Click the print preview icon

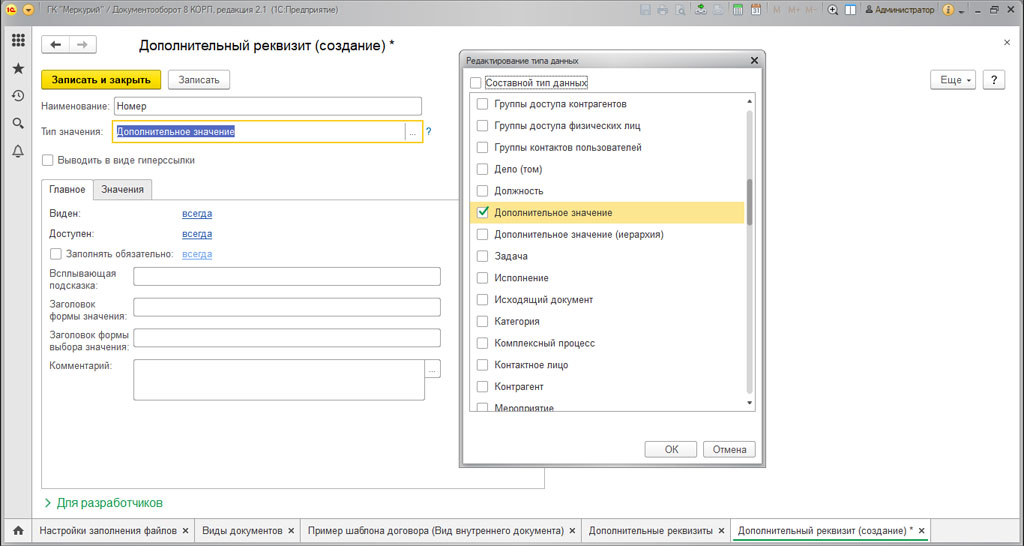680,10
